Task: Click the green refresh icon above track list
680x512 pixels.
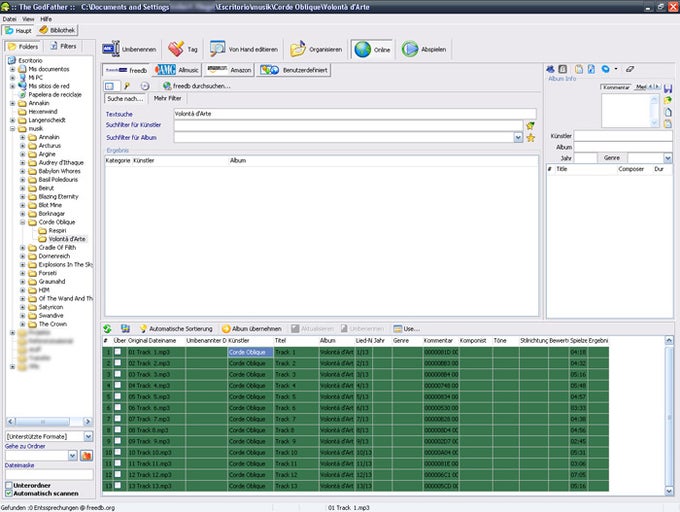Action: (x=108, y=329)
